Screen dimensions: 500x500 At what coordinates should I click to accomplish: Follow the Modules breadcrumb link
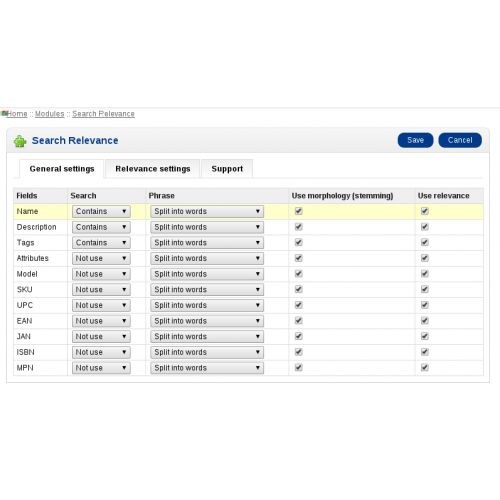[50, 114]
